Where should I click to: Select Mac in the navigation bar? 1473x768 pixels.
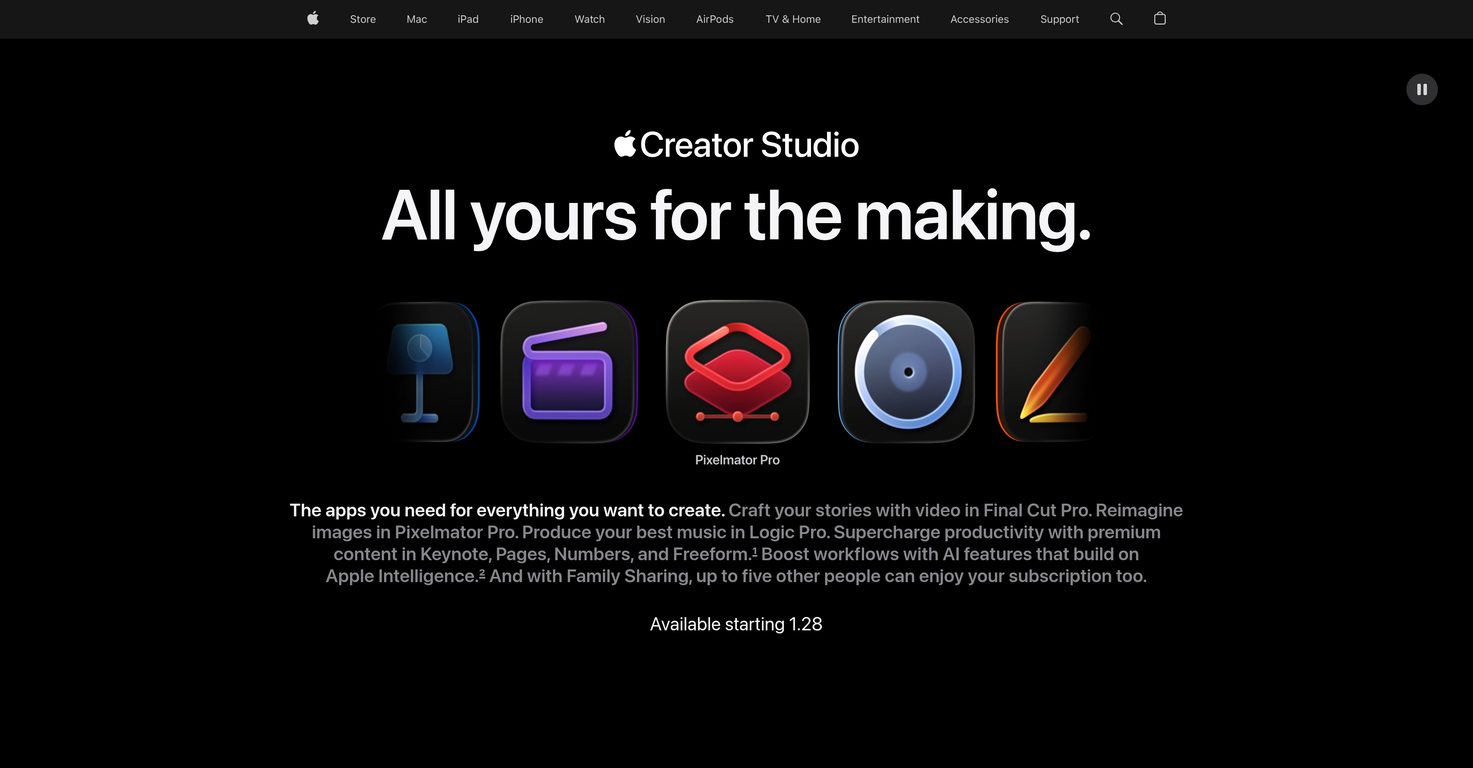coord(416,19)
